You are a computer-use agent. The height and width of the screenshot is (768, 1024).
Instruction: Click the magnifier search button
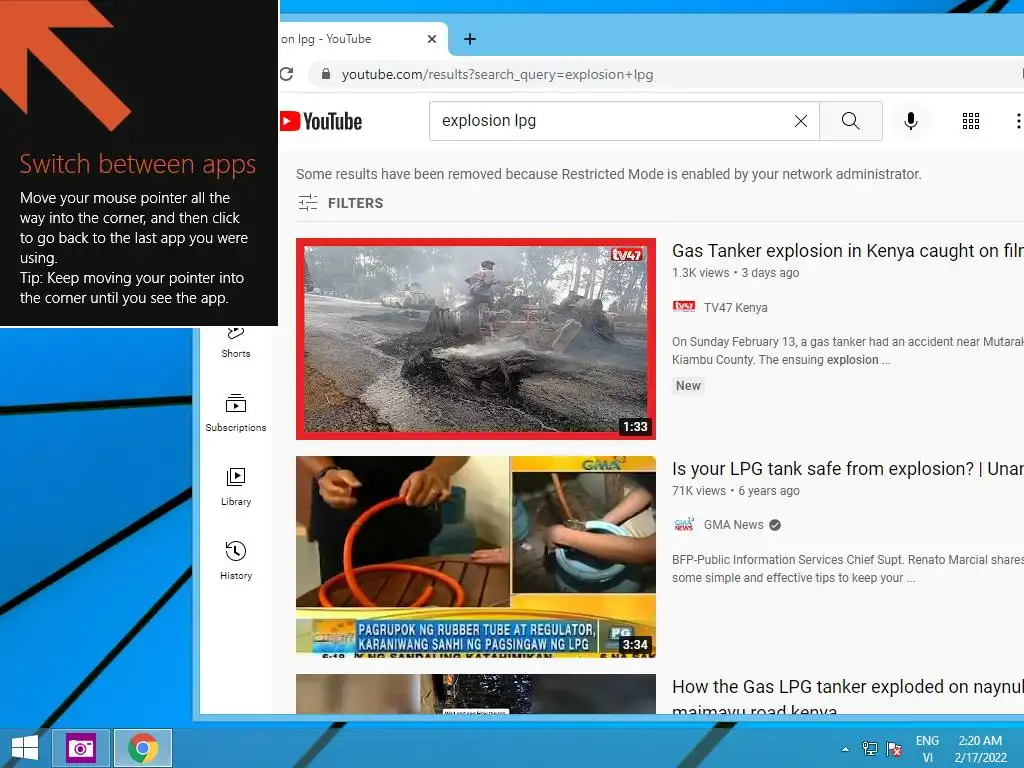coord(850,121)
